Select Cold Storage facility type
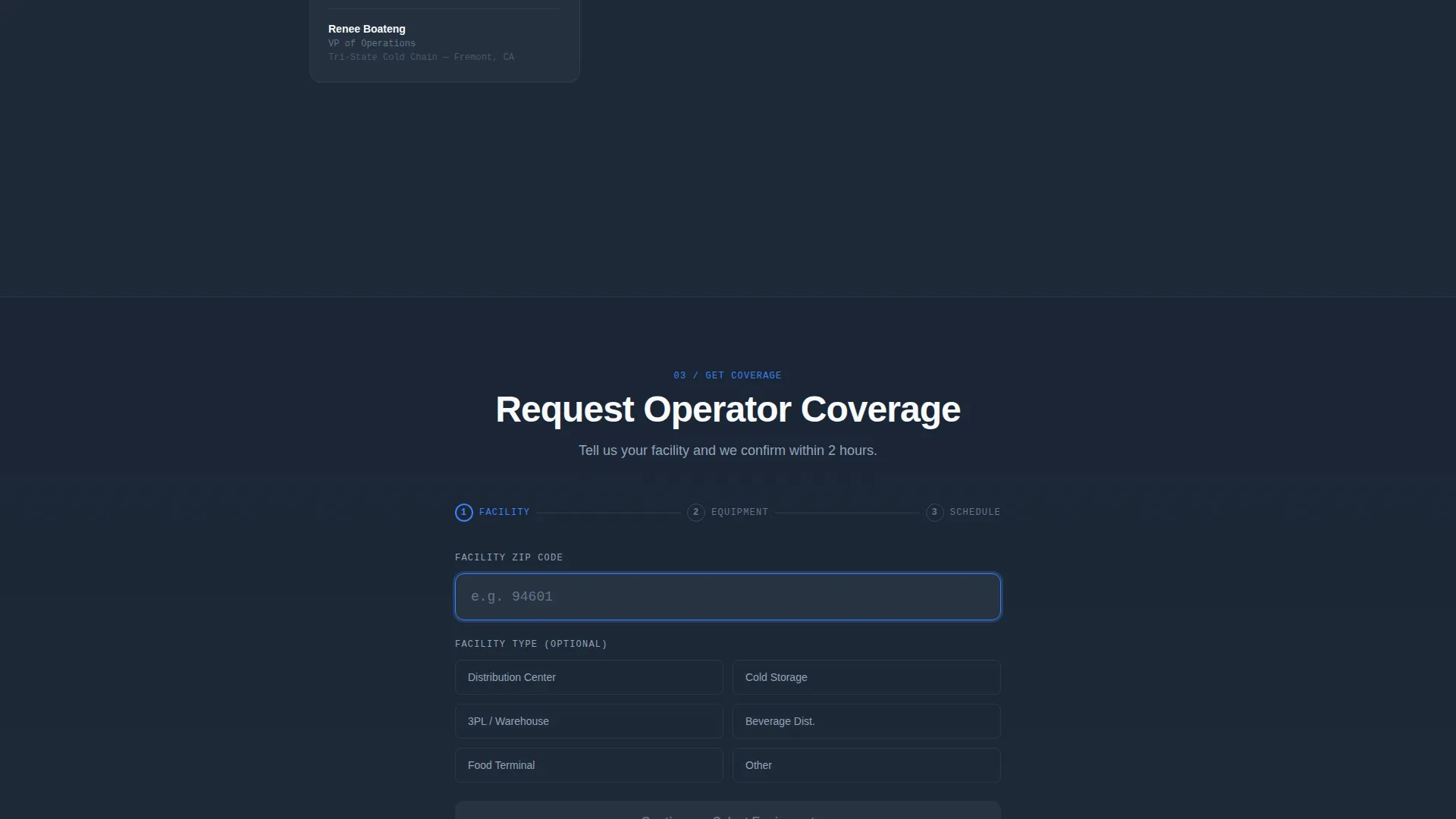Screen dimensions: 1456x819 [x=867, y=677]
